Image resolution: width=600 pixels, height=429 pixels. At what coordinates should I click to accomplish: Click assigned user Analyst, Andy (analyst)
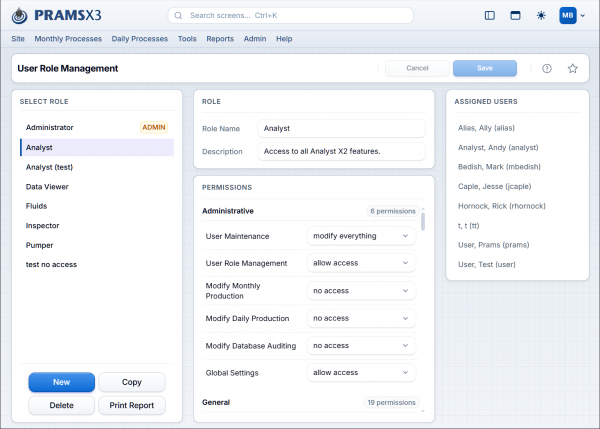point(498,147)
